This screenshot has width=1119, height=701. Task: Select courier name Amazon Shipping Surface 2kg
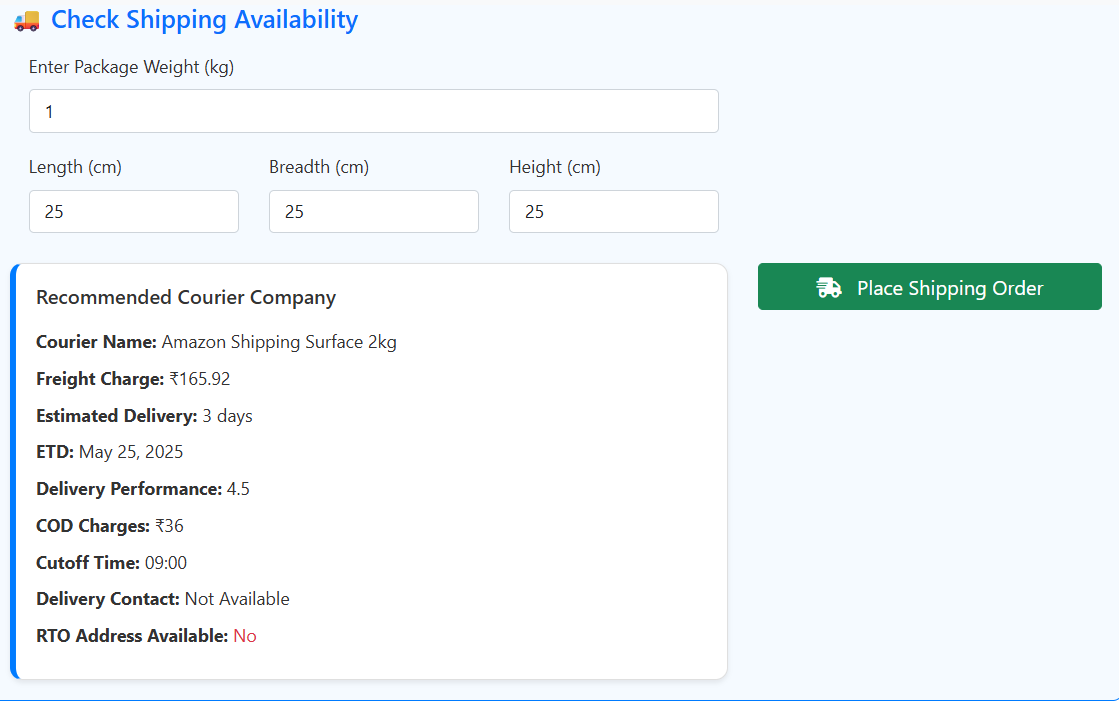(x=279, y=342)
